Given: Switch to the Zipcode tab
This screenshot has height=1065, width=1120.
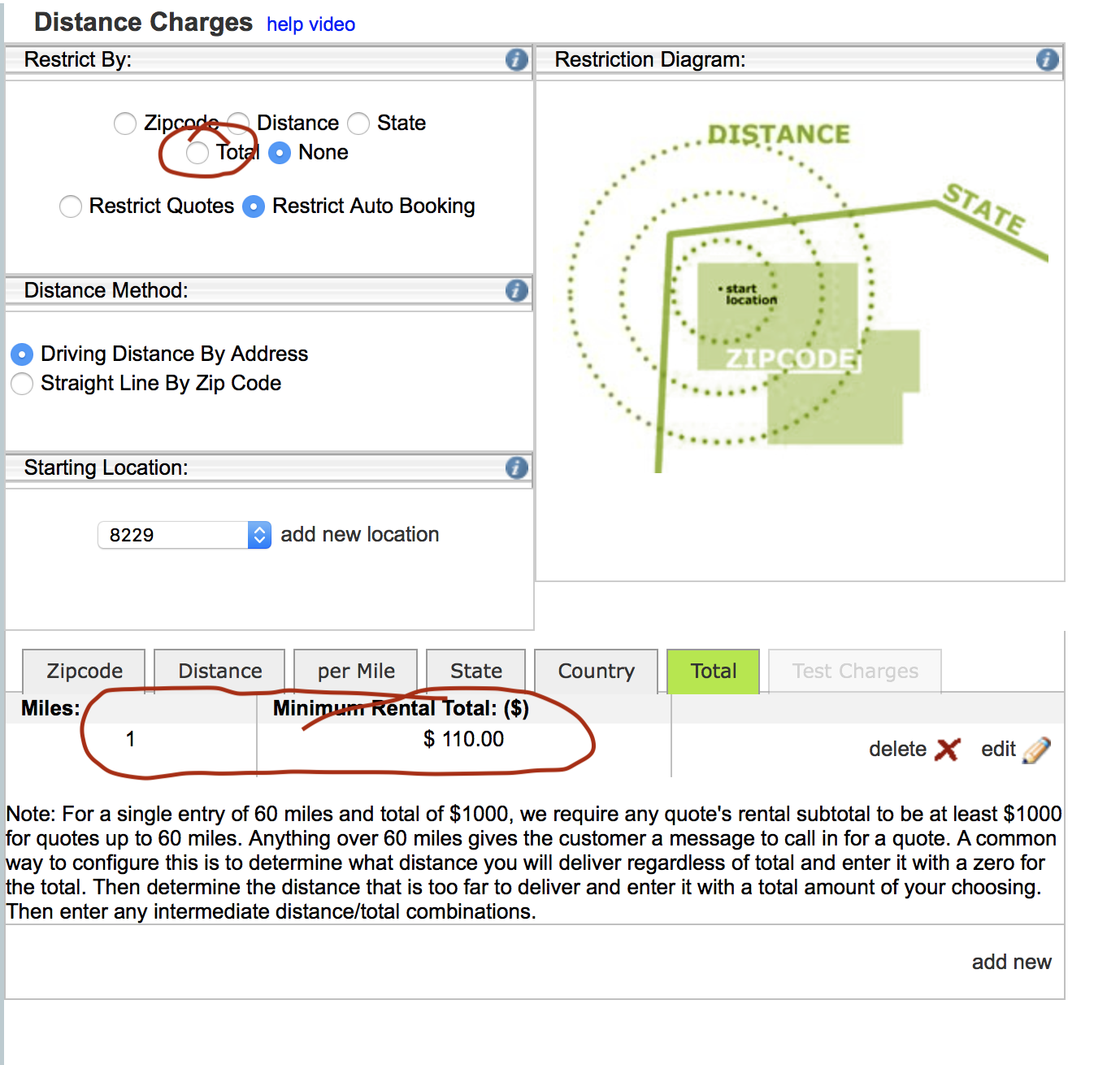Looking at the screenshot, I should [x=85, y=671].
